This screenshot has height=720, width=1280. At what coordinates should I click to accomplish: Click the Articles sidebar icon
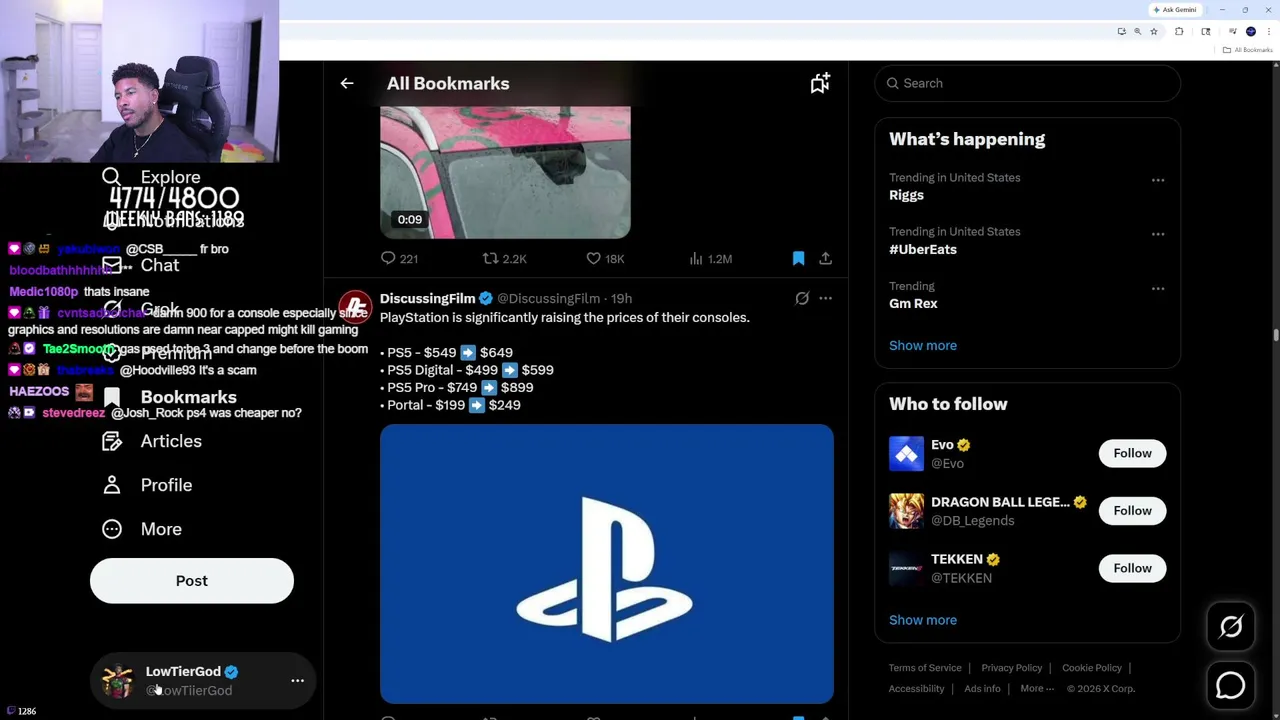point(112,441)
